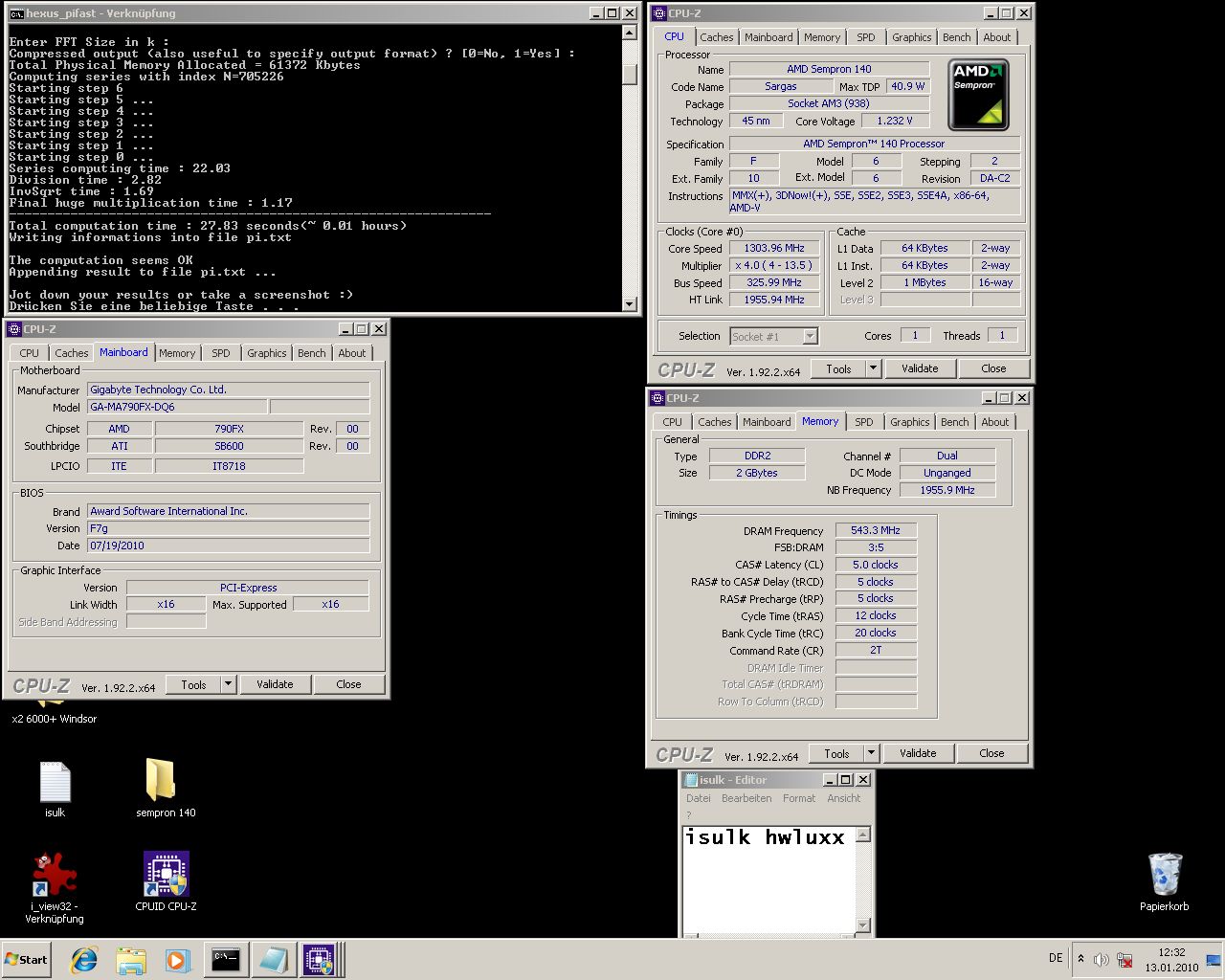This screenshot has height=980, width=1225.
Task: Click Show desktop button at taskbar end
Action: point(1214,960)
